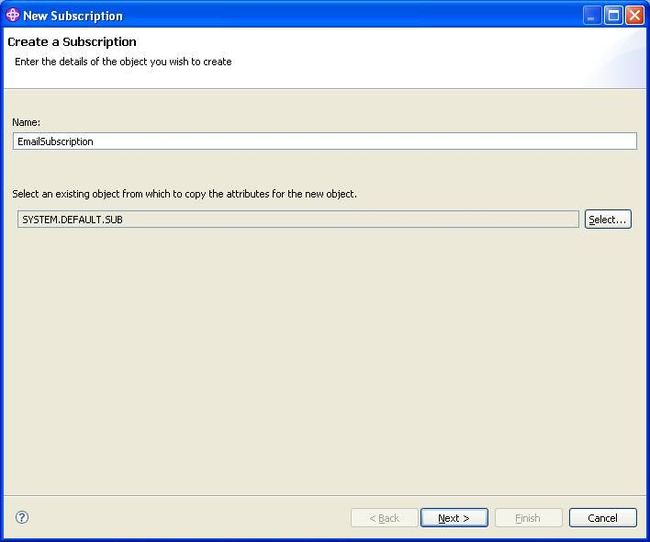Focus the Name input field

[x=325, y=141]
